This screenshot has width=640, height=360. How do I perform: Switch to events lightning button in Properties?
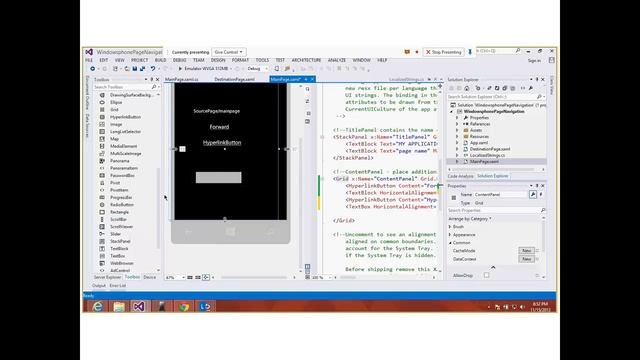point(541,195)
